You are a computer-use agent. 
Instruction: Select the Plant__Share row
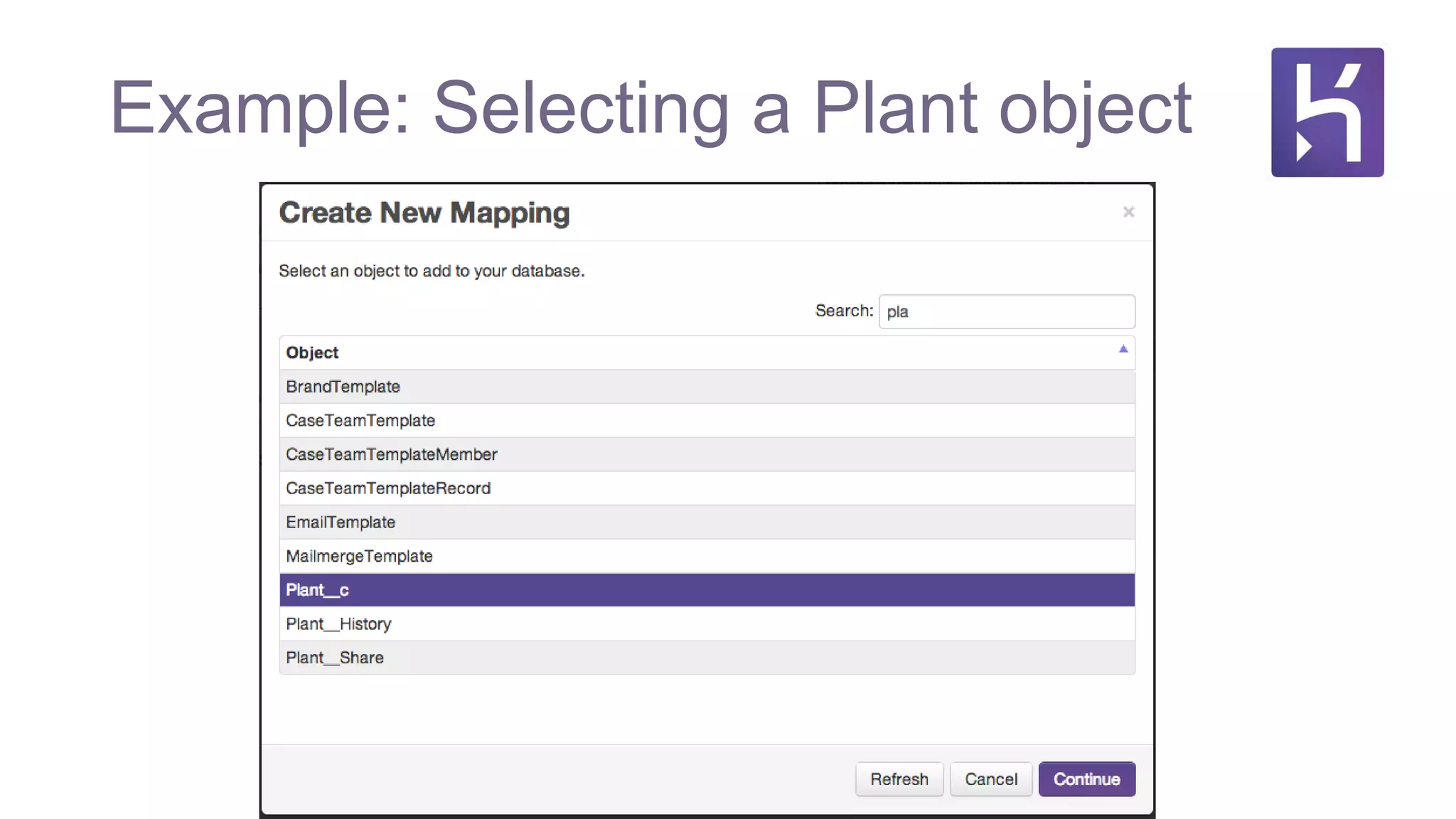pyautogui.click(x=707, y=658)
